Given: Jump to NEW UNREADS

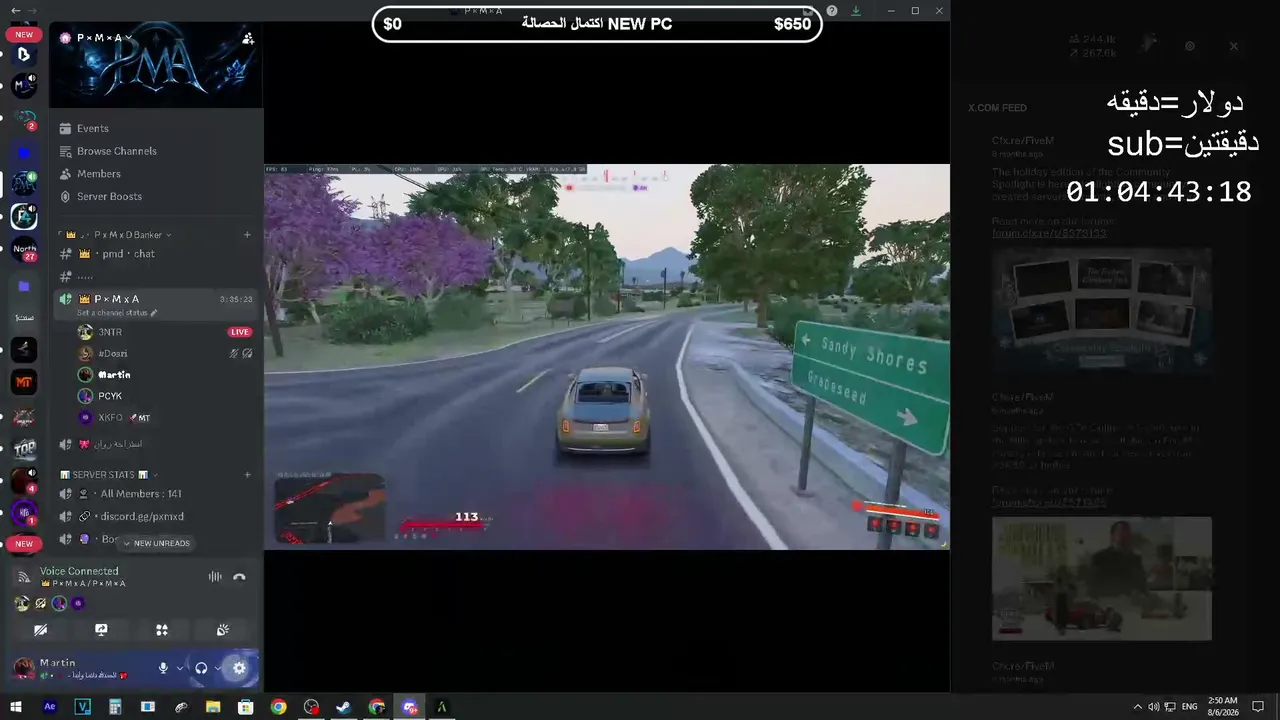Looking at the screenshot, I should click(x=156, y=544).
